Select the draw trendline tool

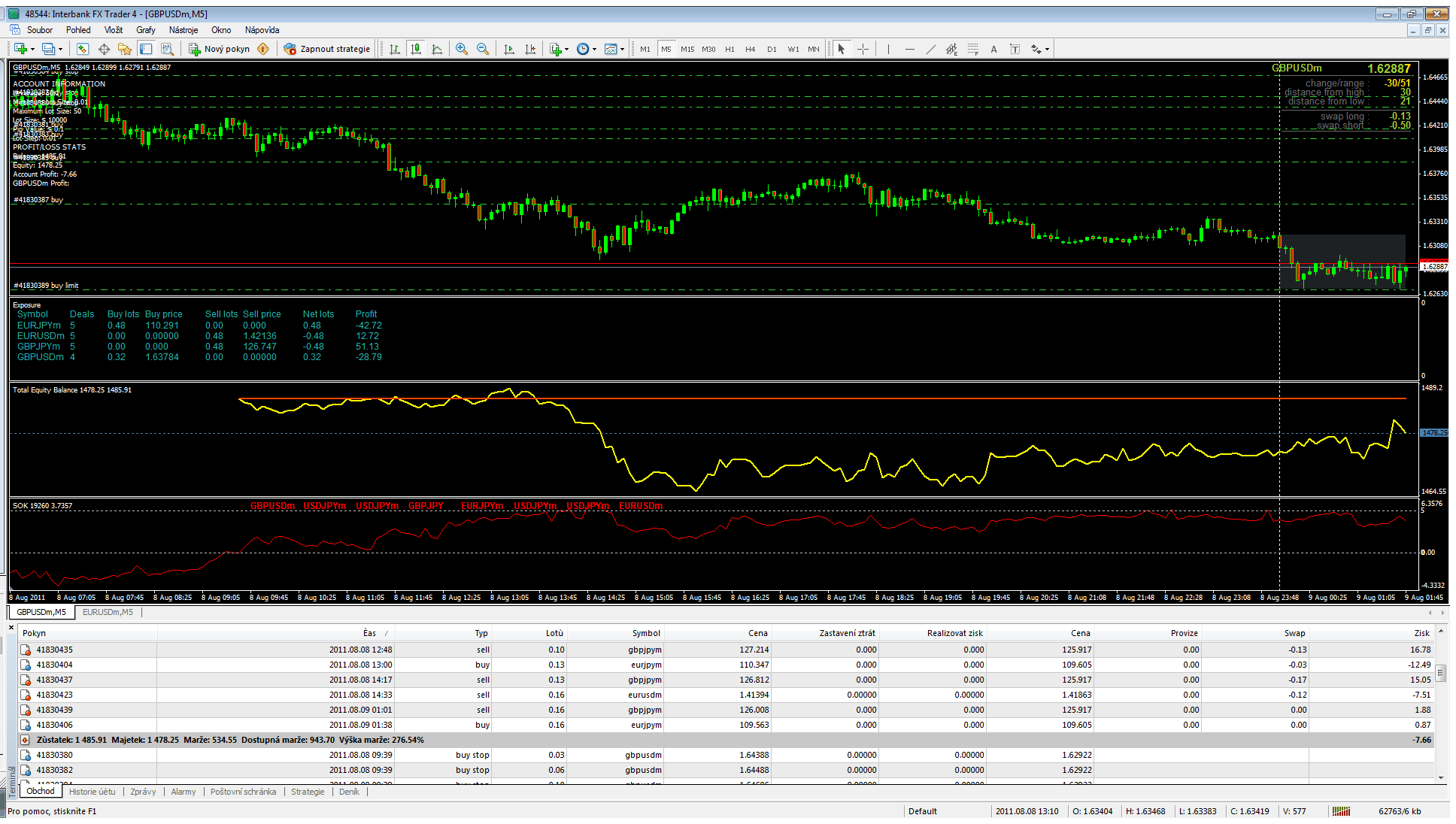pos(930,49)
